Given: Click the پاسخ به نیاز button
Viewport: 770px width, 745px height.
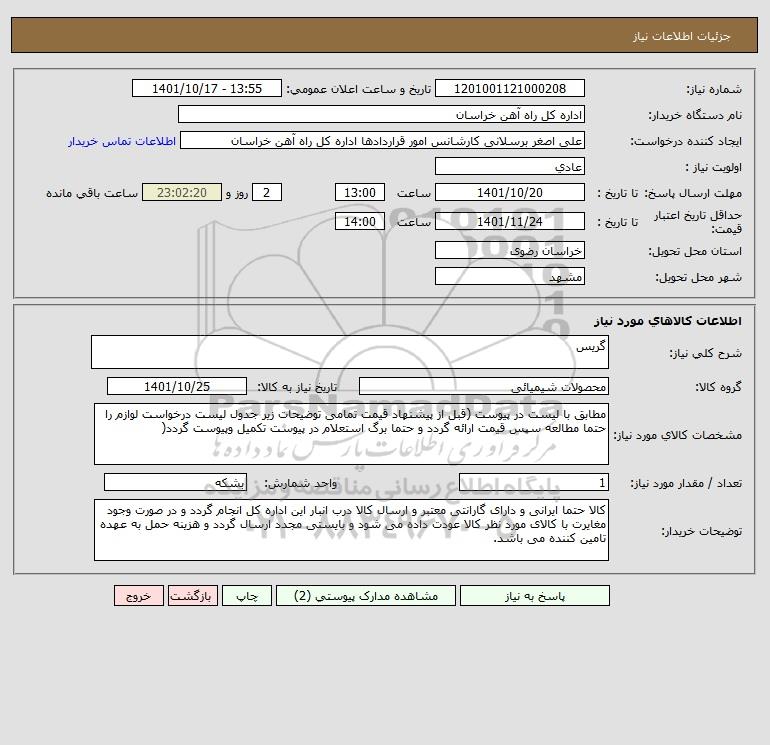Looking at the screenshot, I should click(534, 596).
